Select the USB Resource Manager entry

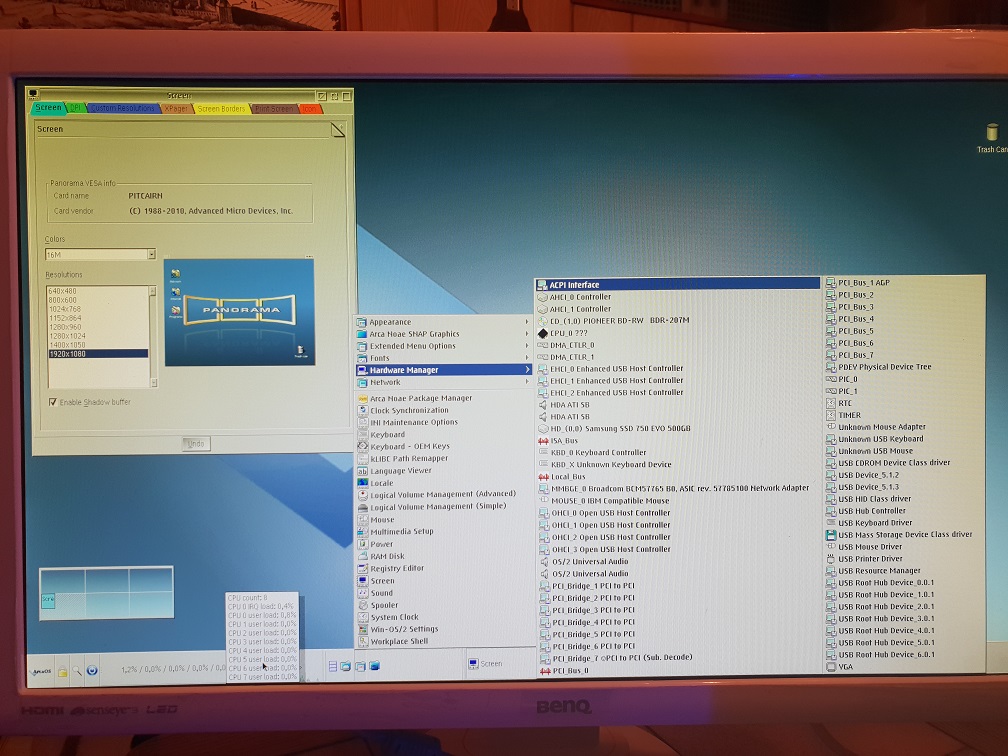(x=904, y=571)
